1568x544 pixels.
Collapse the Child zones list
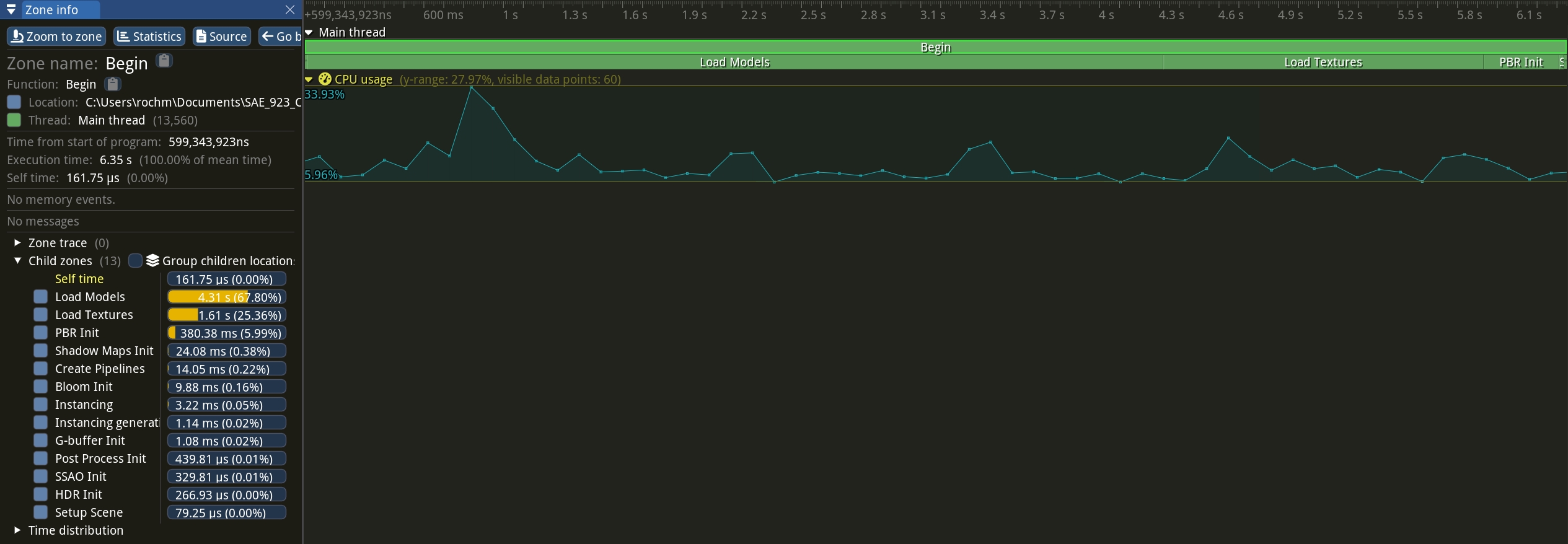pyautogui.click(x=17, y=261)
